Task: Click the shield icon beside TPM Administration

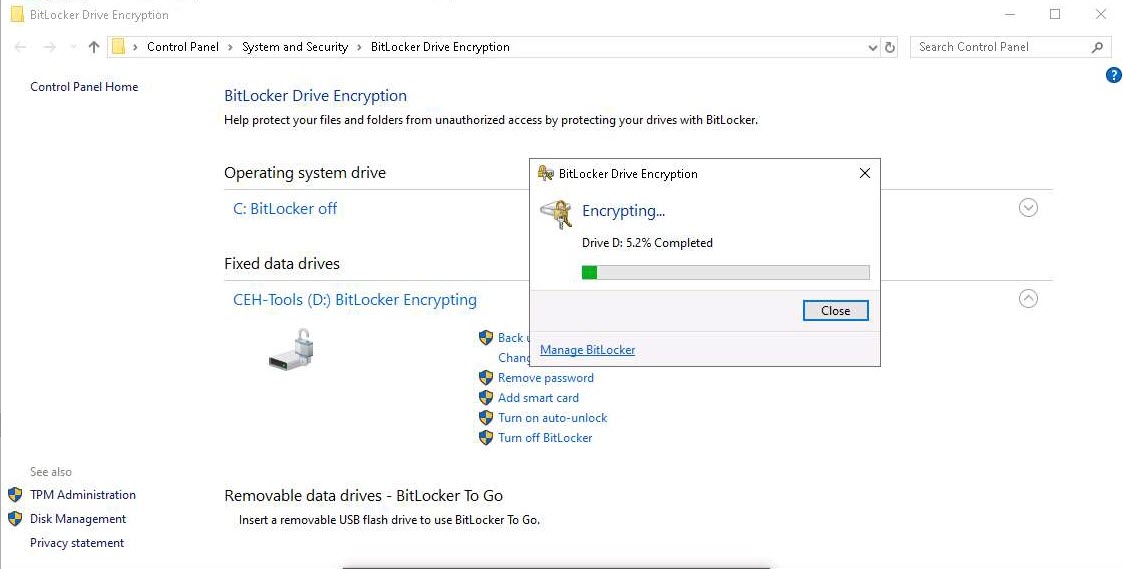Action: [x=15, y=495]
